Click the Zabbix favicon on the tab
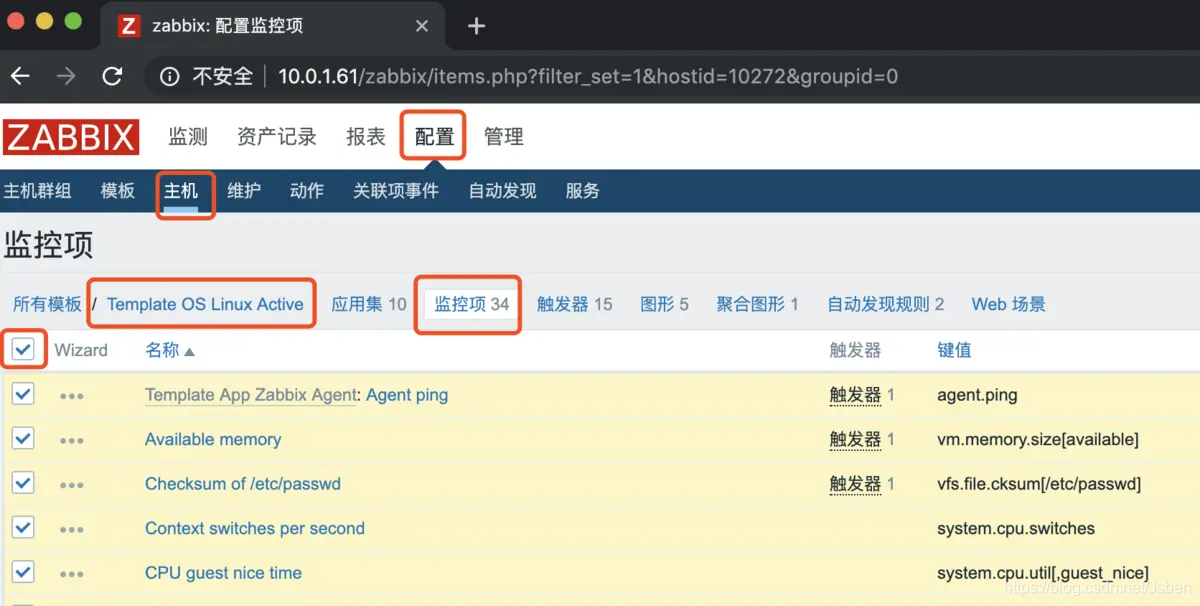Image resolution: width=1200 pixels, height=606 pixels. 129,26
